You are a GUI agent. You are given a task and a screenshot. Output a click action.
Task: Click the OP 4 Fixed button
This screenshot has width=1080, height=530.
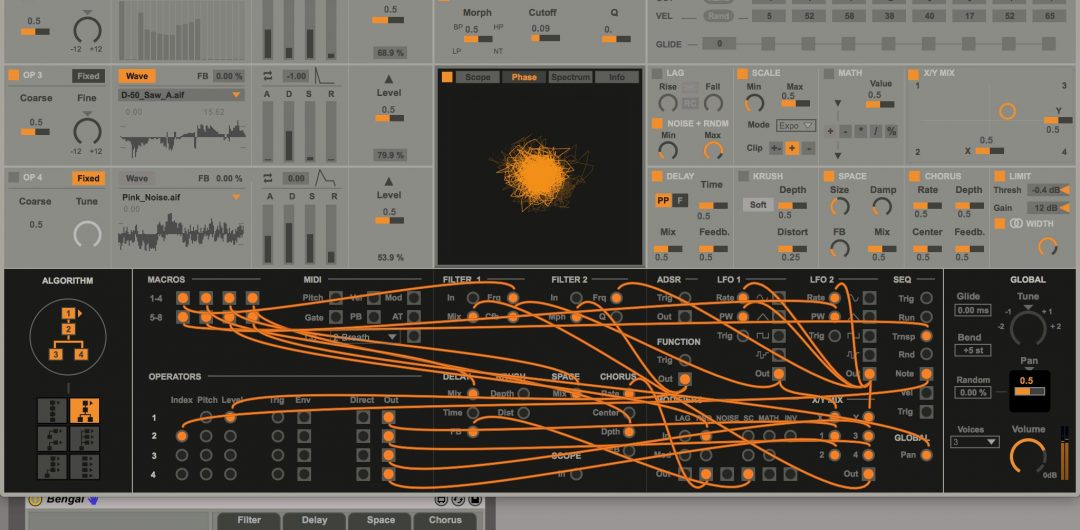click(88, 178)
